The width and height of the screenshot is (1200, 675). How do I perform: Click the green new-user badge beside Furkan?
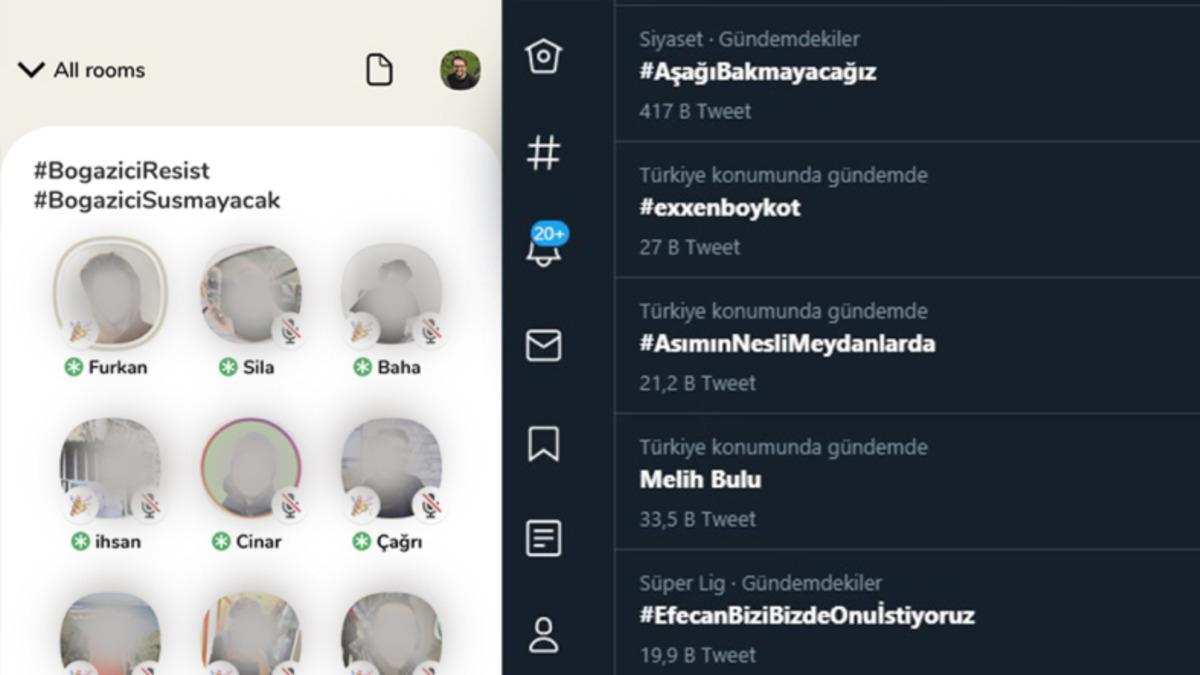click(73, 367)
